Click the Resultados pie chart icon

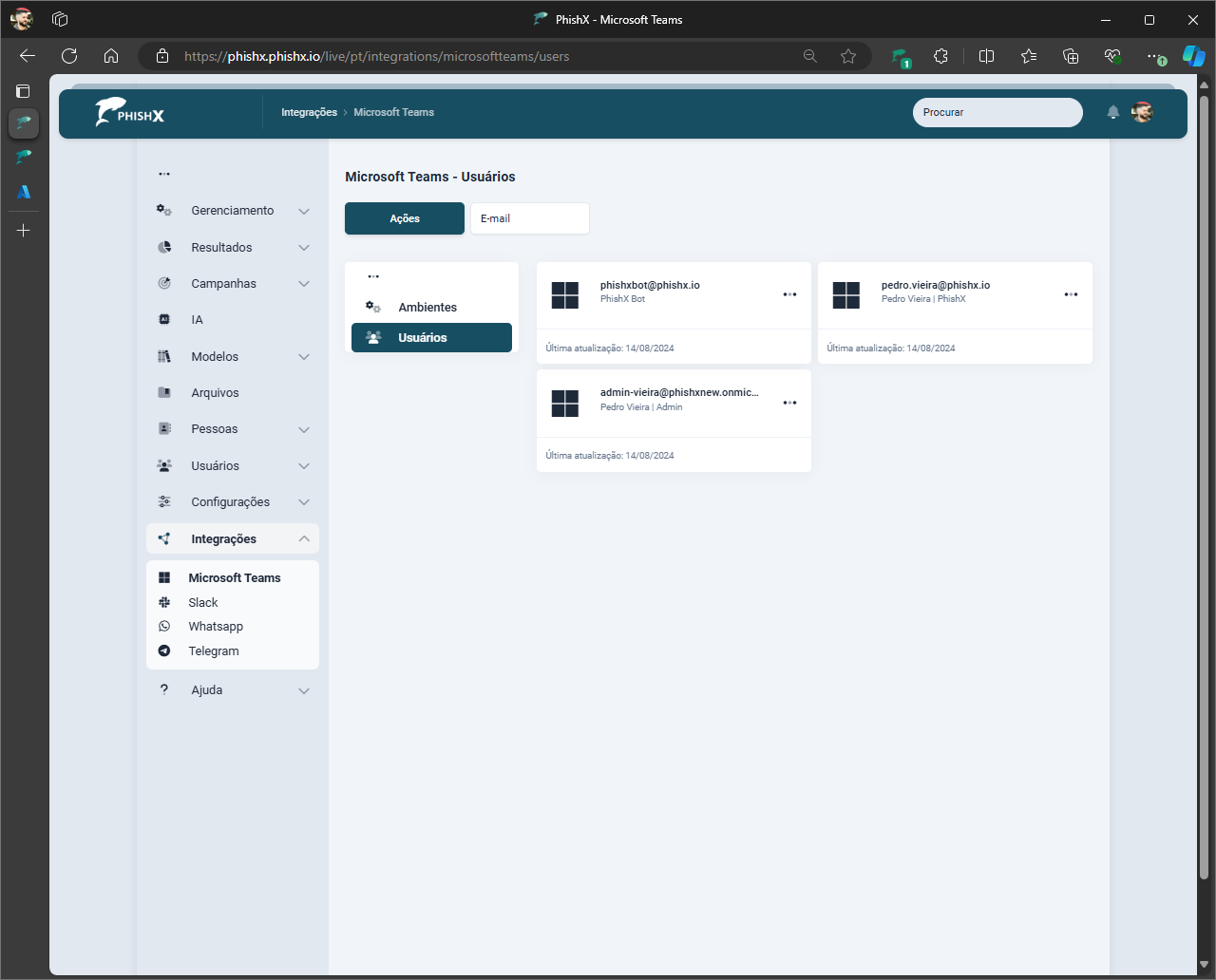pos(164,247)
